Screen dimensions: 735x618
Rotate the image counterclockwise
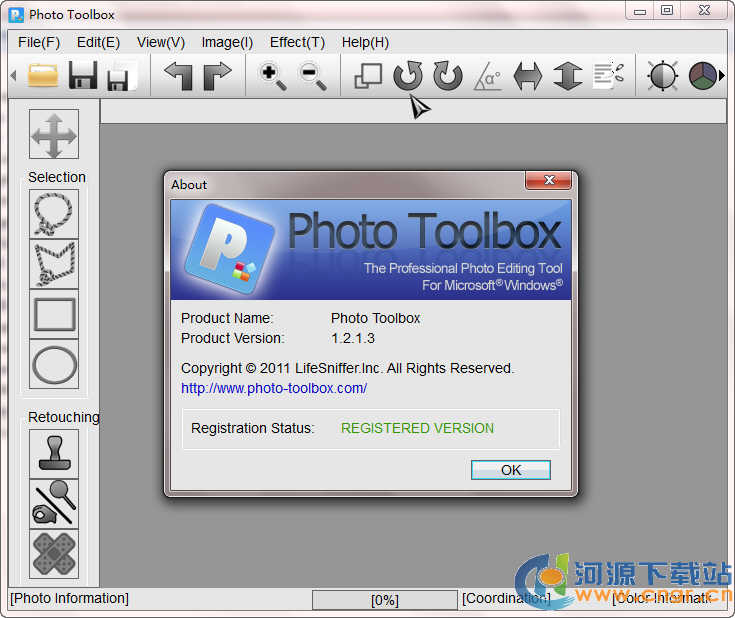point(407,75)
